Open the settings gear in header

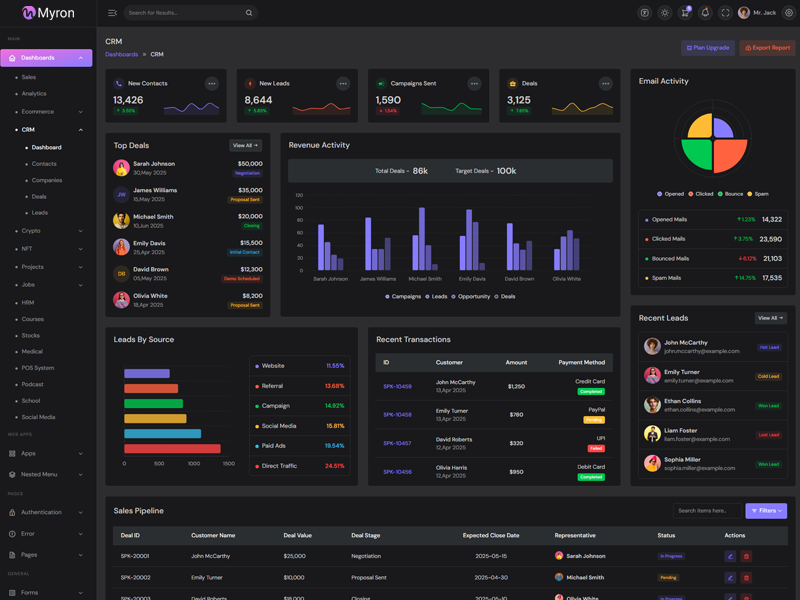point(788,13)
